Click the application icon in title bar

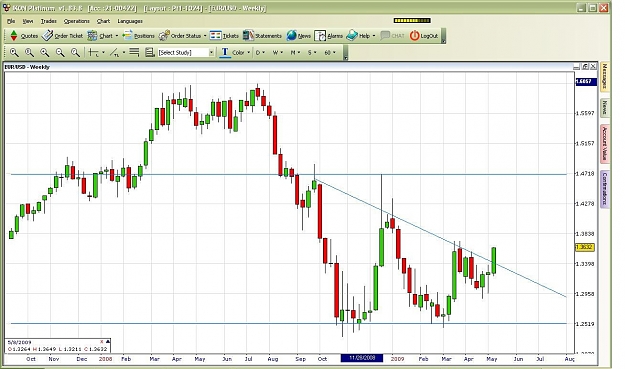click(x=6, y=8)
